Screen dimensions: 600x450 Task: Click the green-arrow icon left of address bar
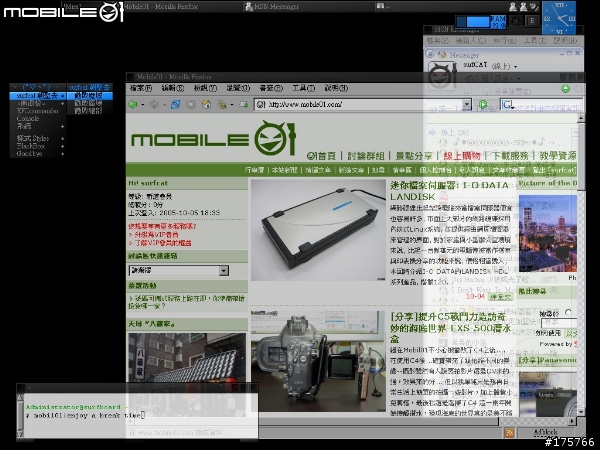[243, 104]
